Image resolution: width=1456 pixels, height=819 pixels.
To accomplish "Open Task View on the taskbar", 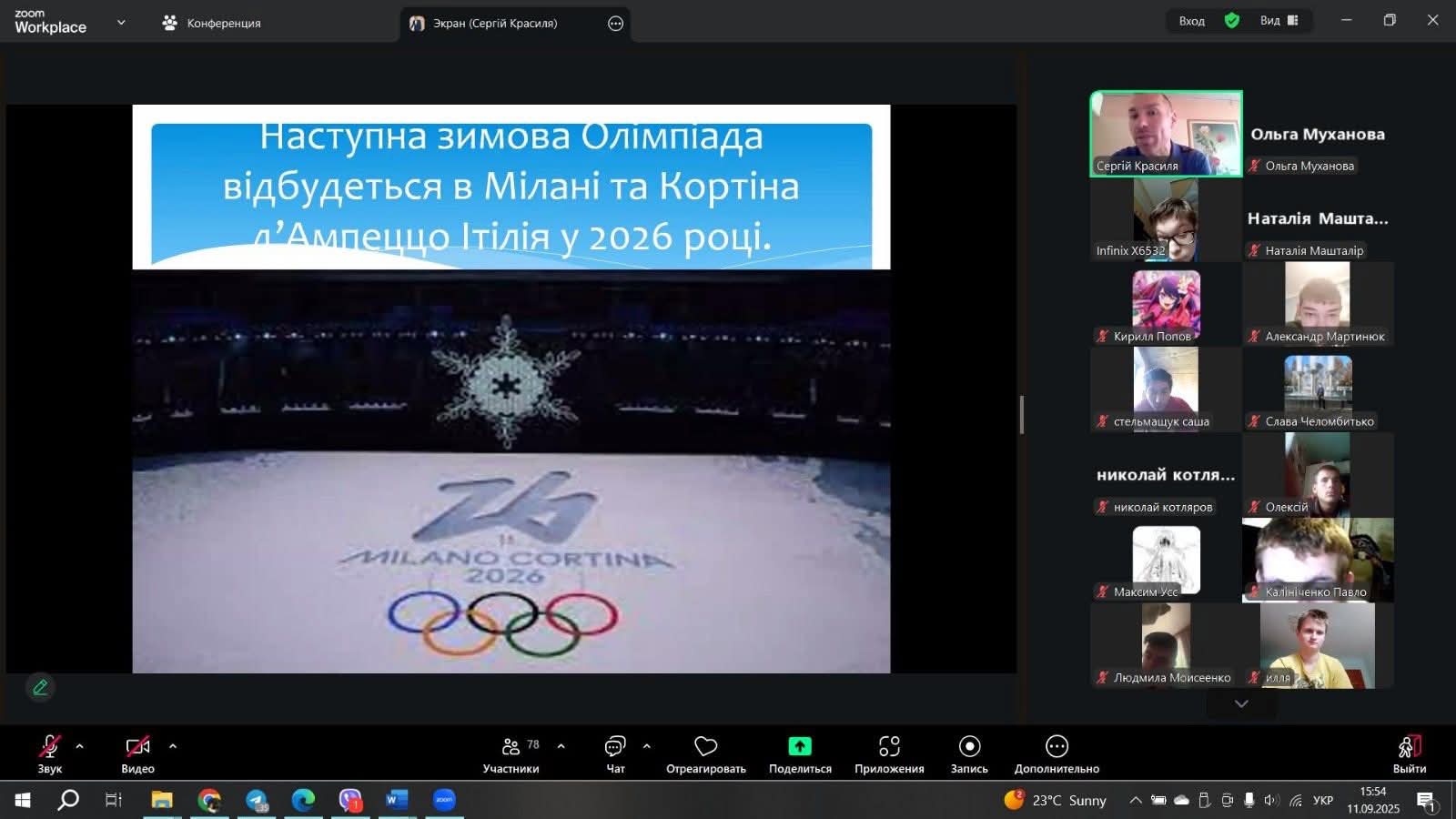I will coord(114,800).
